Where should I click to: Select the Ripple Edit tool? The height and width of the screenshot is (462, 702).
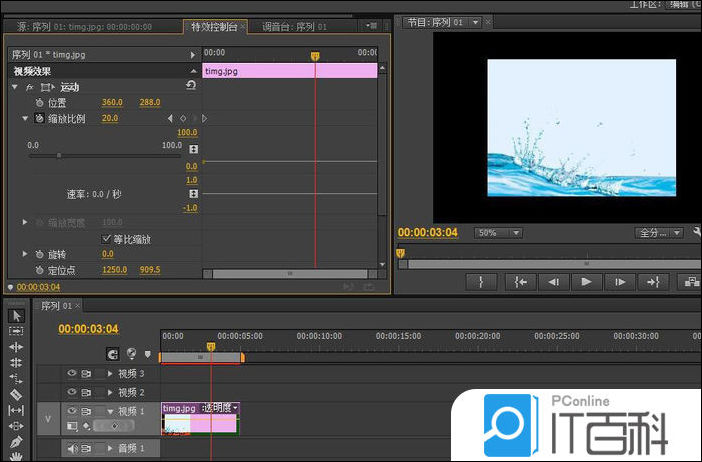click(x=16, y=347)
